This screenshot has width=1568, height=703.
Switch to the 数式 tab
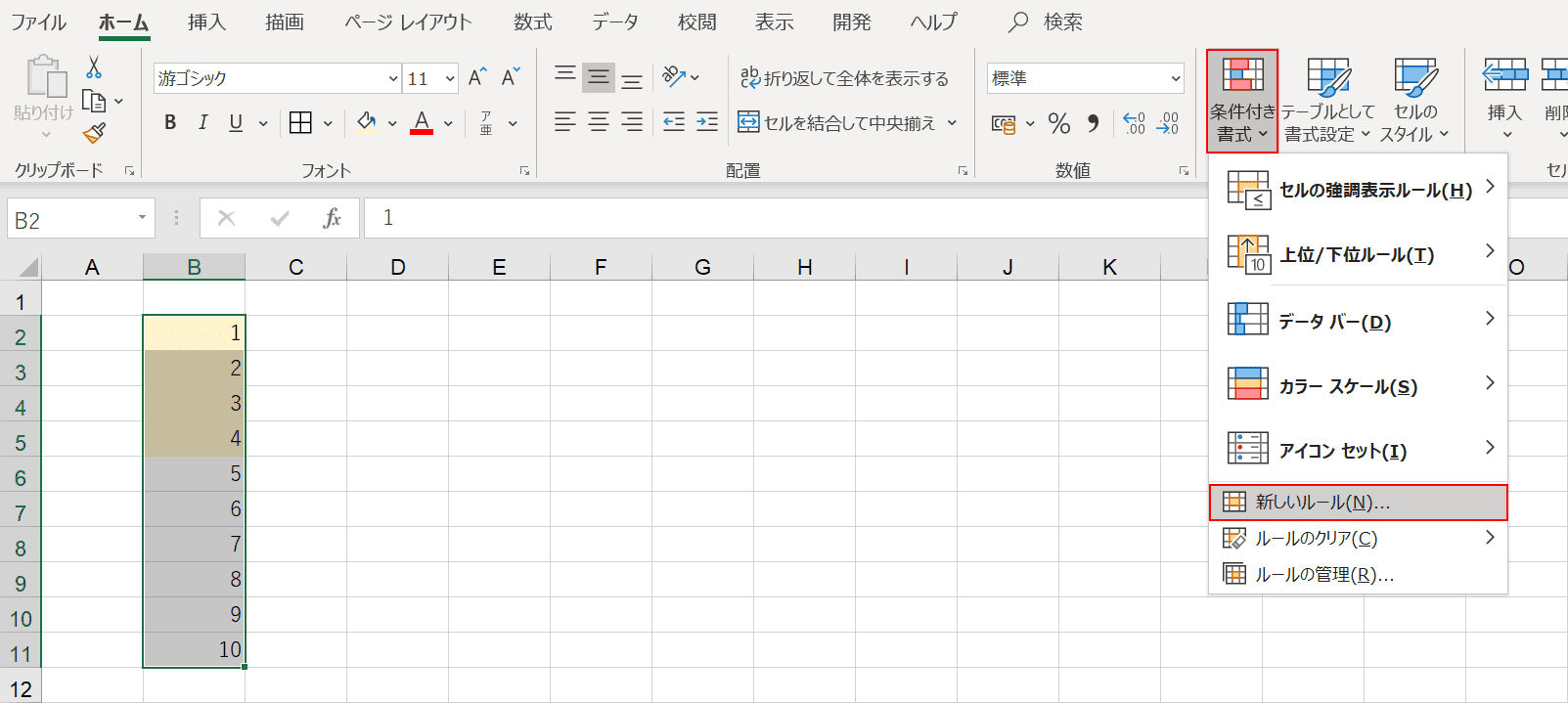(x=533, y=22)
